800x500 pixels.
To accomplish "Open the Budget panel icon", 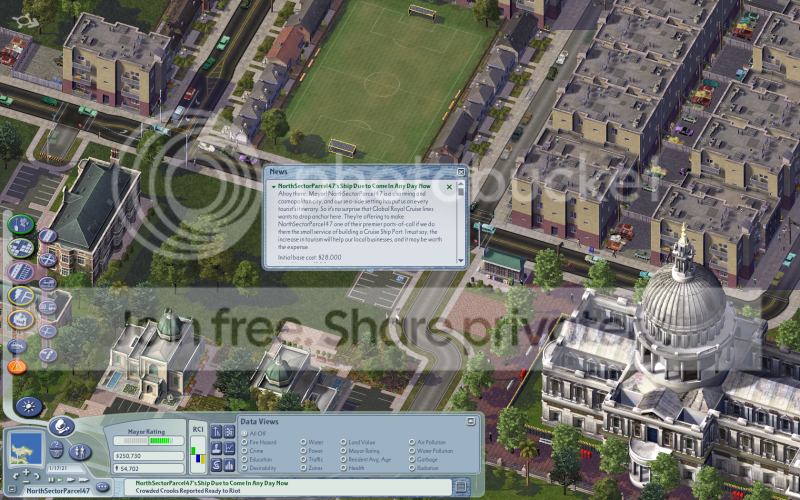I will click(x=216, y=465).
